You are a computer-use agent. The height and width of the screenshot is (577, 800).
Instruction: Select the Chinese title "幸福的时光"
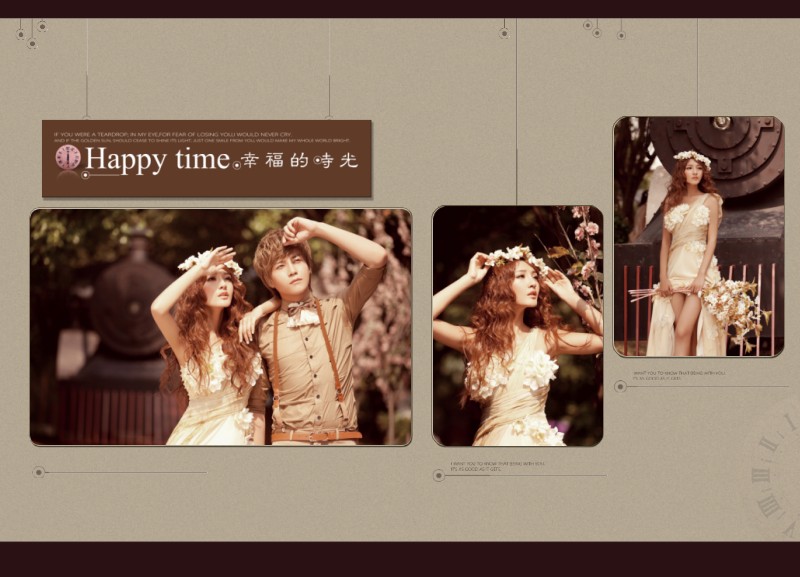299,161
